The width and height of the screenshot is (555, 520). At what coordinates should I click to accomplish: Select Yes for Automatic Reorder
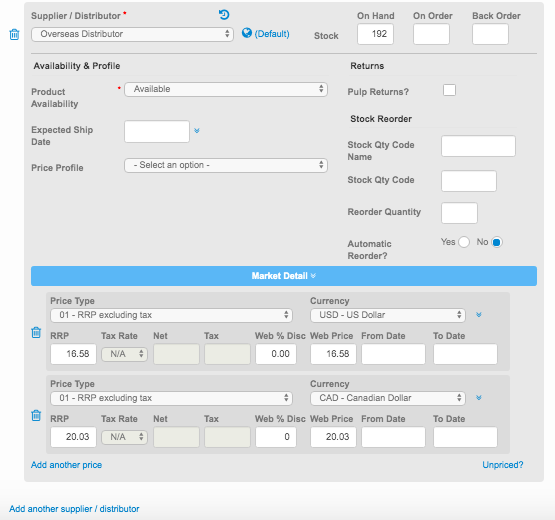[464, 242]
